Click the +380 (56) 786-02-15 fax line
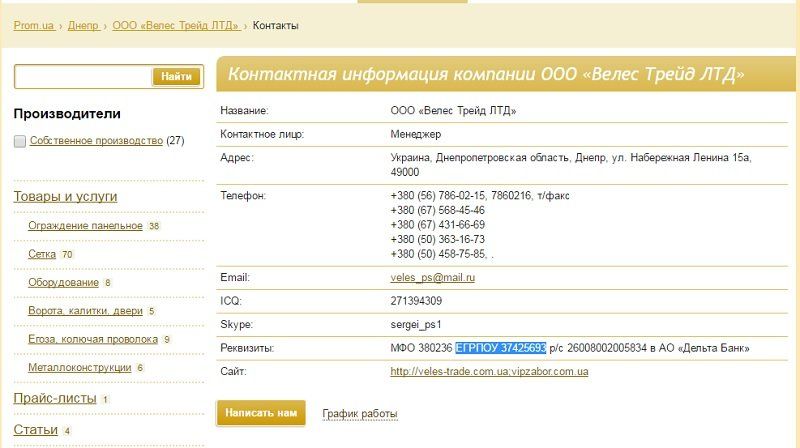 click(x=480, y=195)
